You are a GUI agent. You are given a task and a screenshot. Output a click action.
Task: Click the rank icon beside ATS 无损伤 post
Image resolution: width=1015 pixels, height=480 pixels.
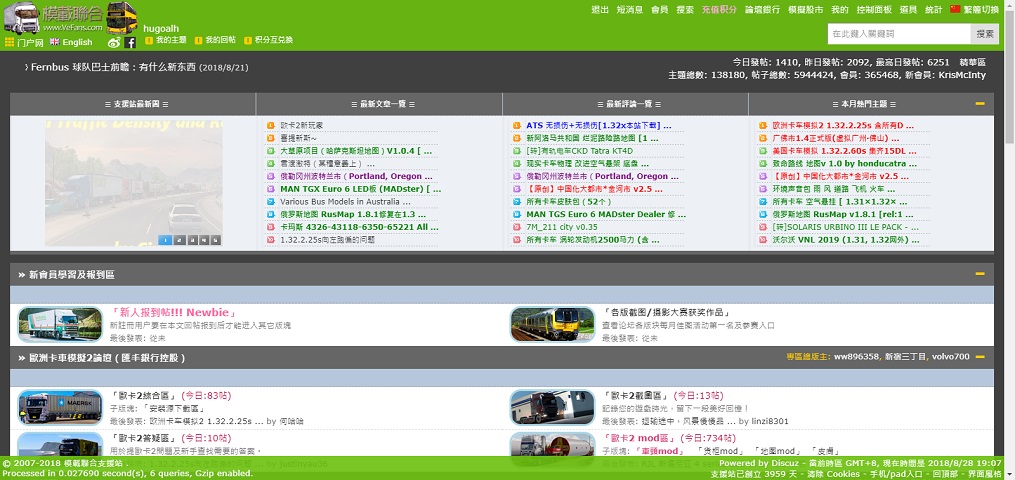coord(517,125)
